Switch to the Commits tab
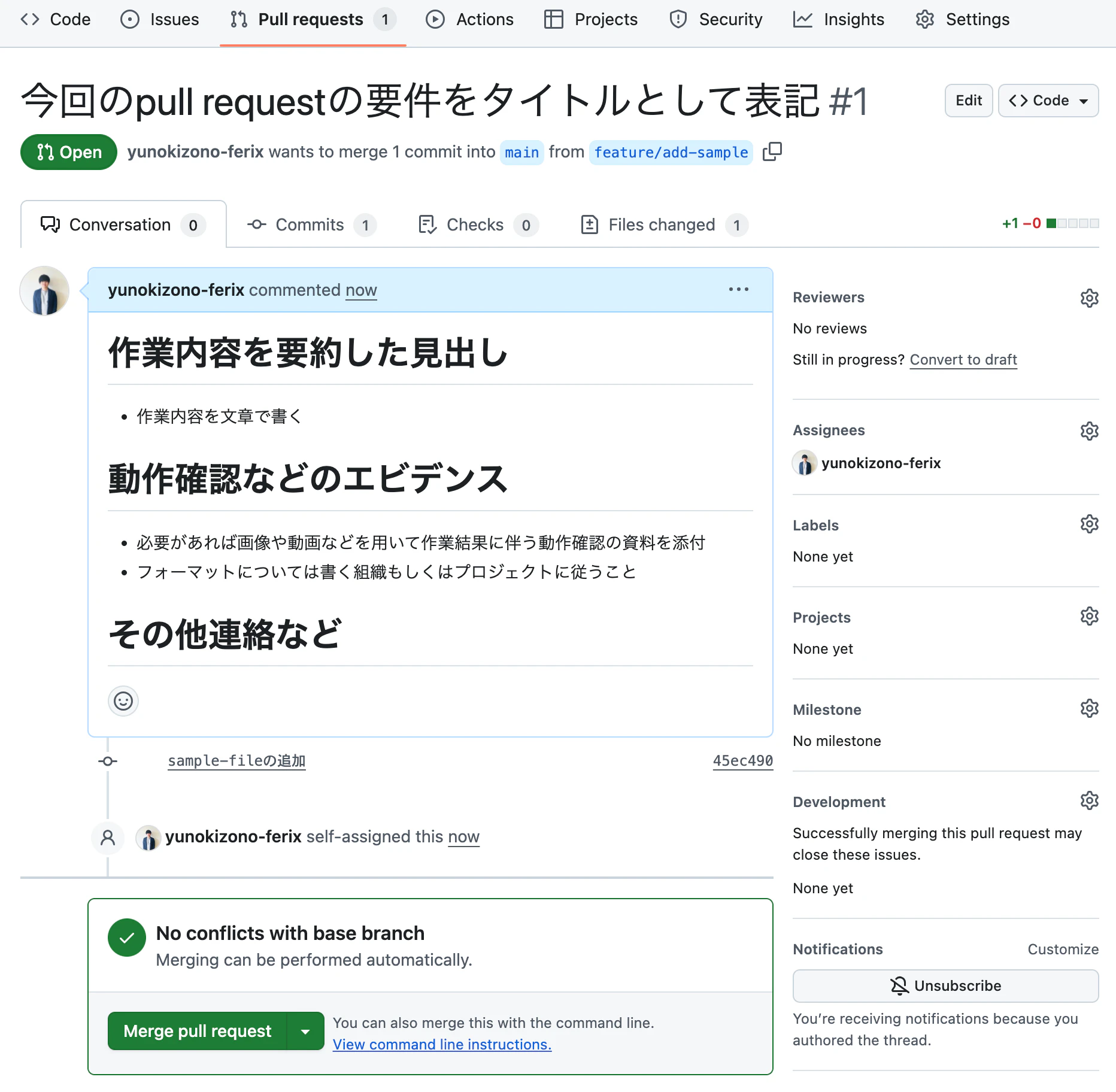The width and height of the screenshot is (1116, 1092). (x=311, y=225)
